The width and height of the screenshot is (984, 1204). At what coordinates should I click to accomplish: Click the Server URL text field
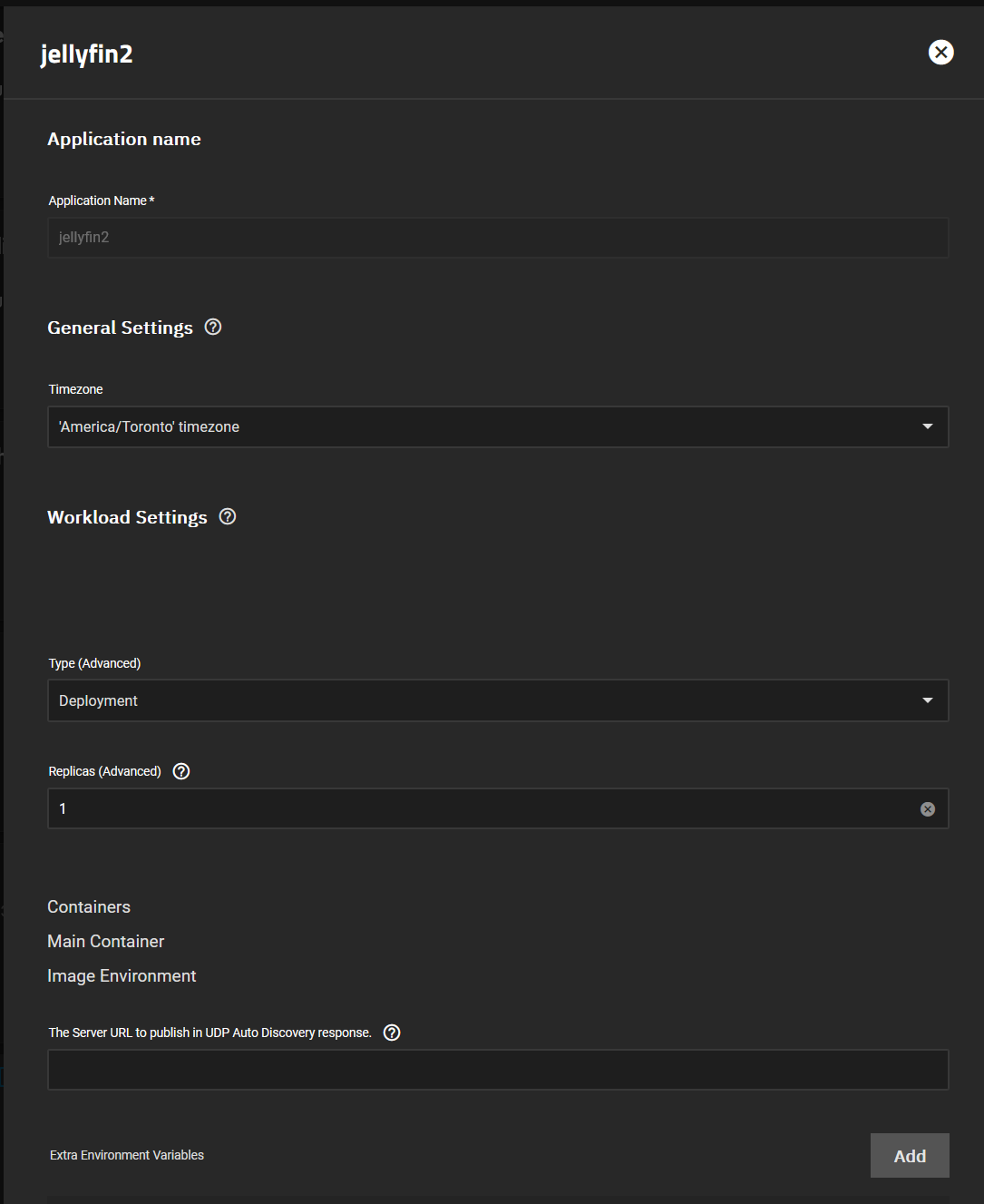click(497, 1069)
